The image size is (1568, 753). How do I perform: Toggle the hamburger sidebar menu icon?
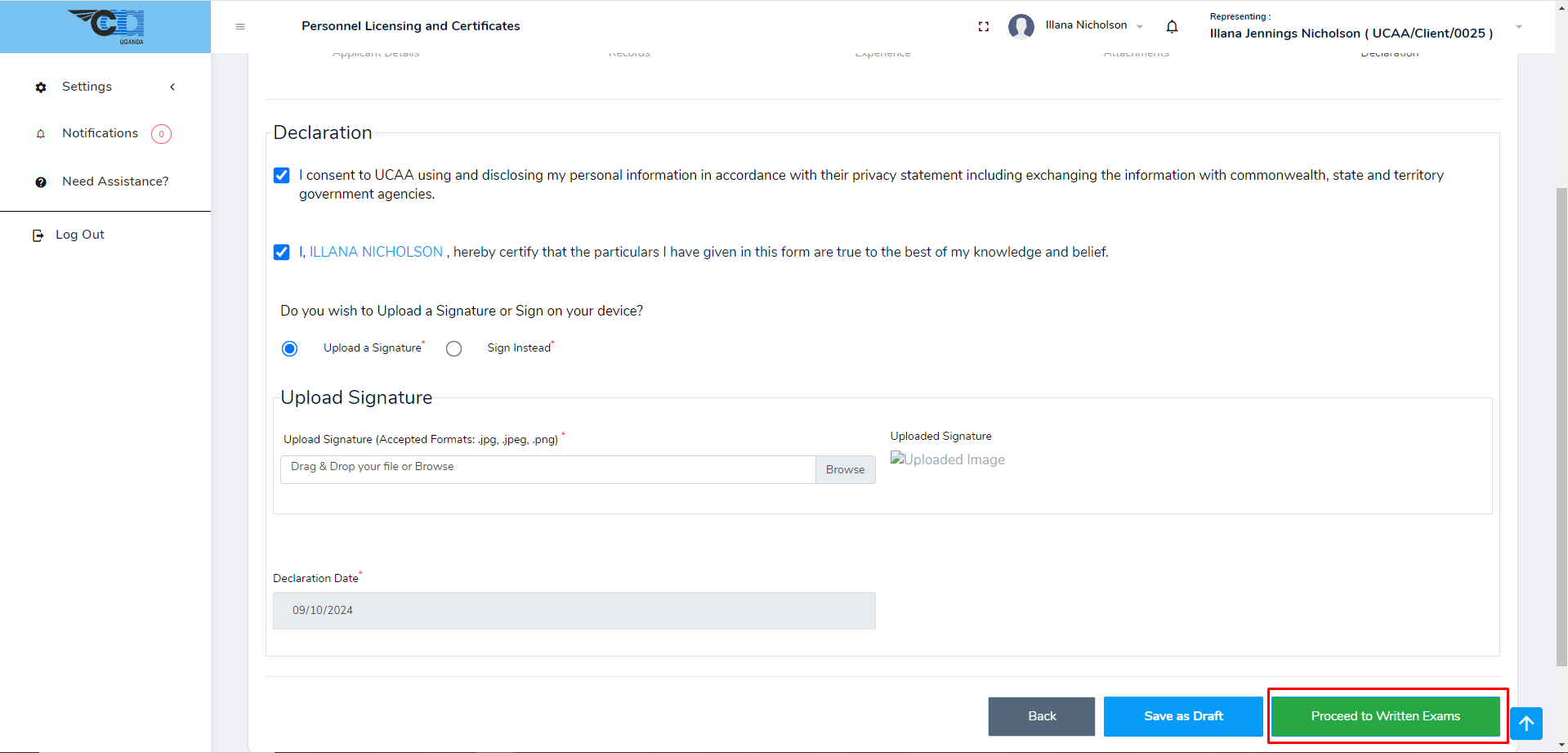click(x=240, y=27)
